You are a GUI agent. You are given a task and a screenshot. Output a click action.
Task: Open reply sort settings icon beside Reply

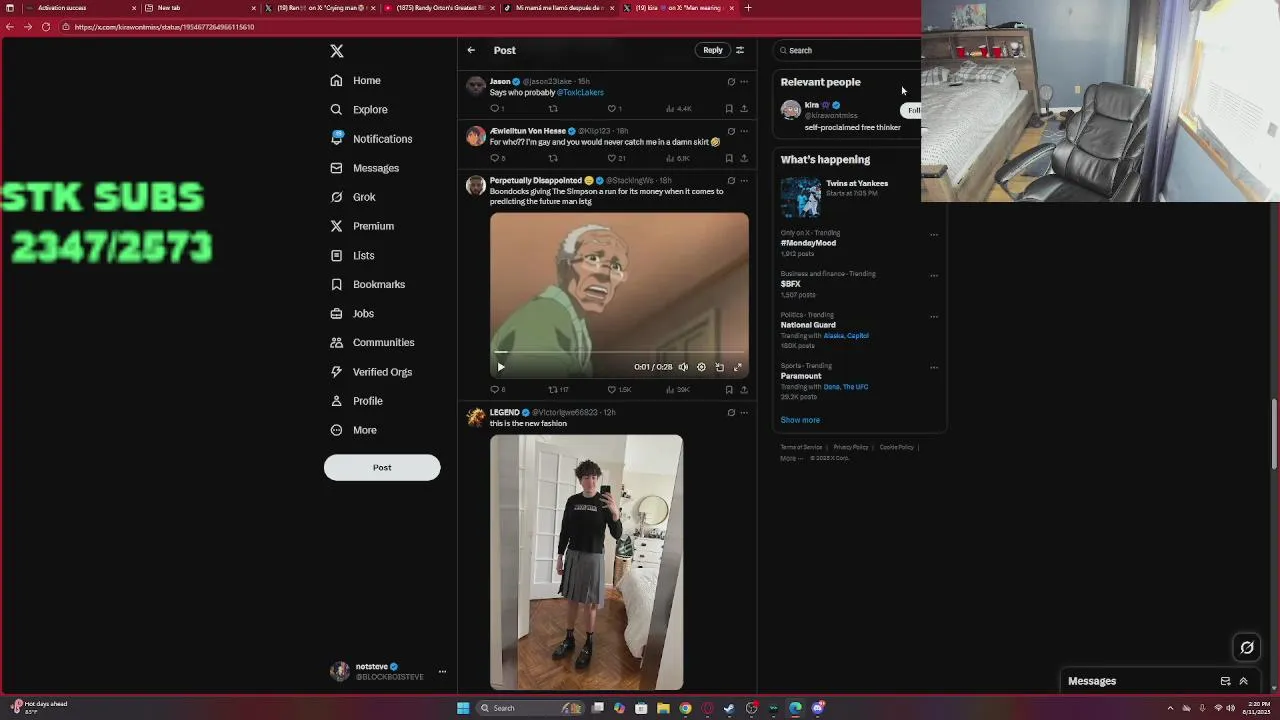[740, 50]
